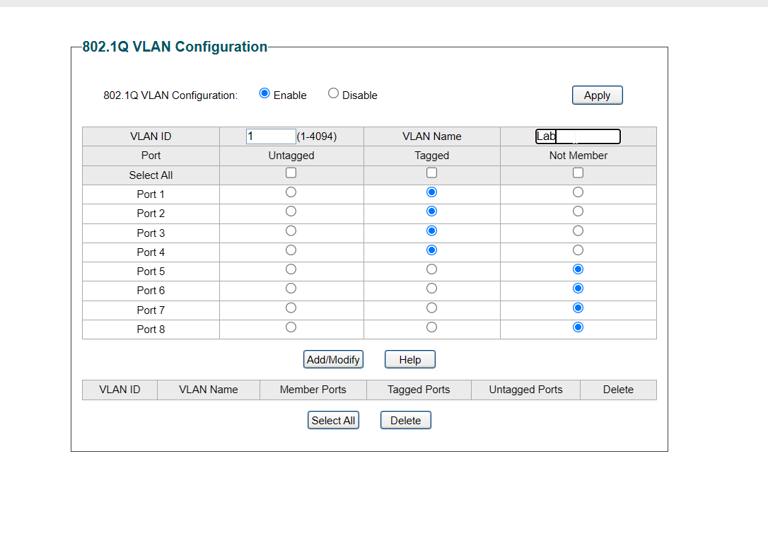Click the Add/Modify button
Image resolution: width=768 pixels, height=536 pixels.
[333, 360]
